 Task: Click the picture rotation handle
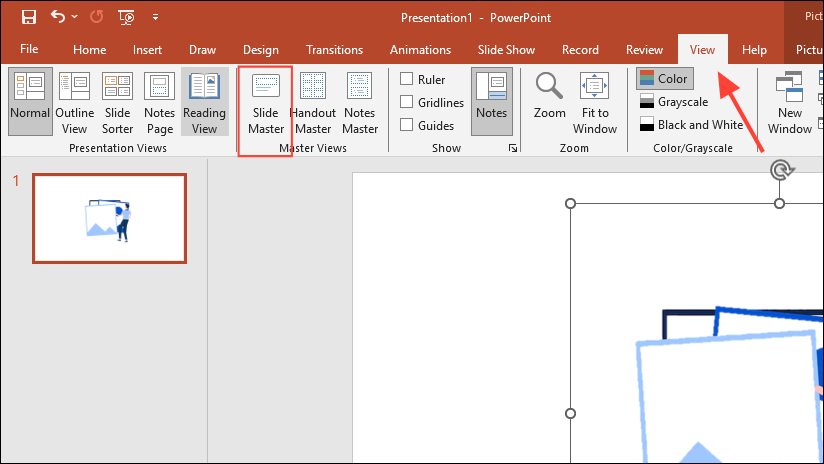pyautogui.click(x=781, y=170)
